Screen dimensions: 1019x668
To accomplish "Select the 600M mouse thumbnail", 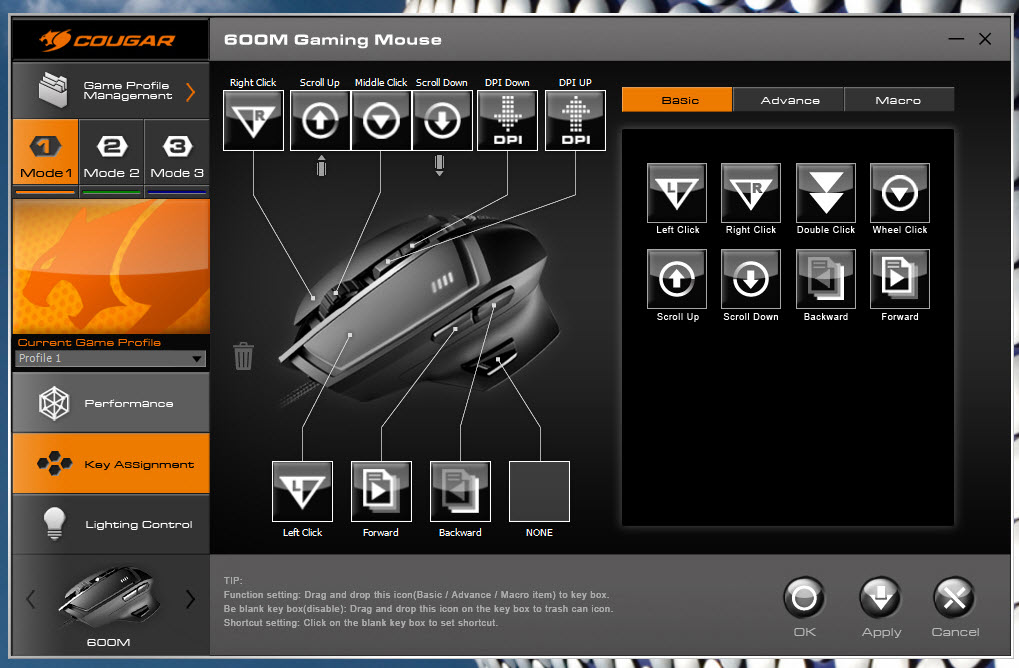I will tap(109, 597).
